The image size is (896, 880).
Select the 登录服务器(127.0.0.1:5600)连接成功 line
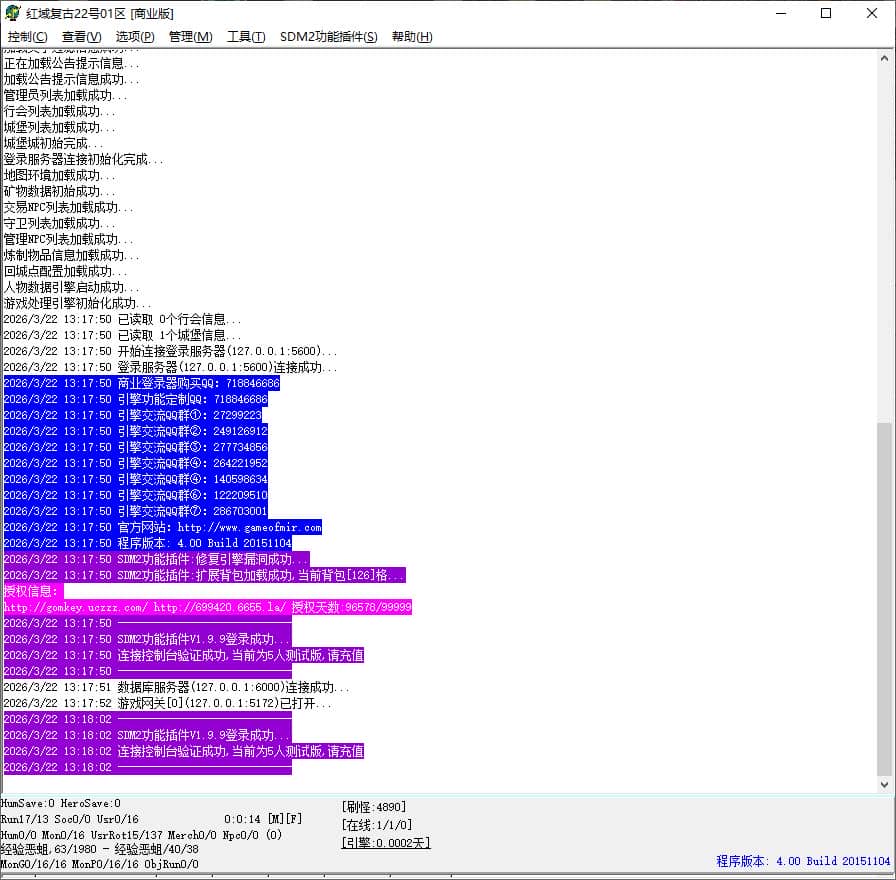(x=170, y=367)
